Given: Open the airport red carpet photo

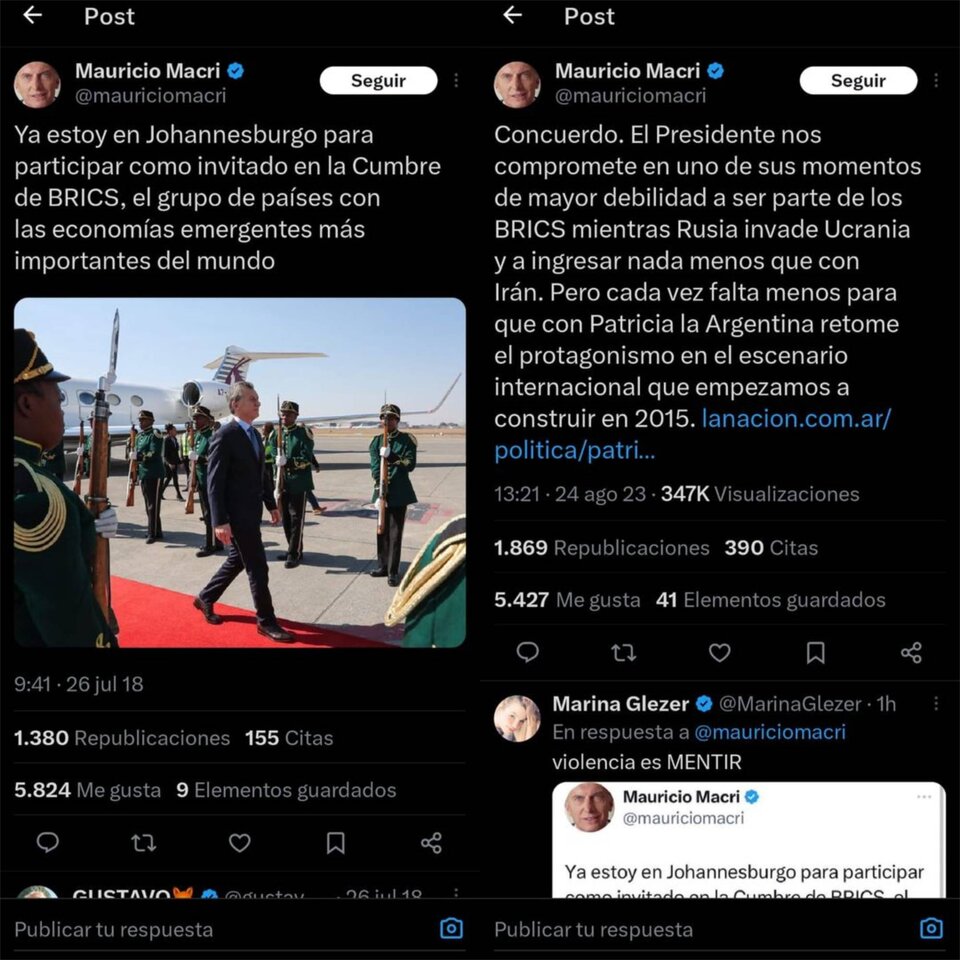Looking at the screenshot, I should point(239,473).
